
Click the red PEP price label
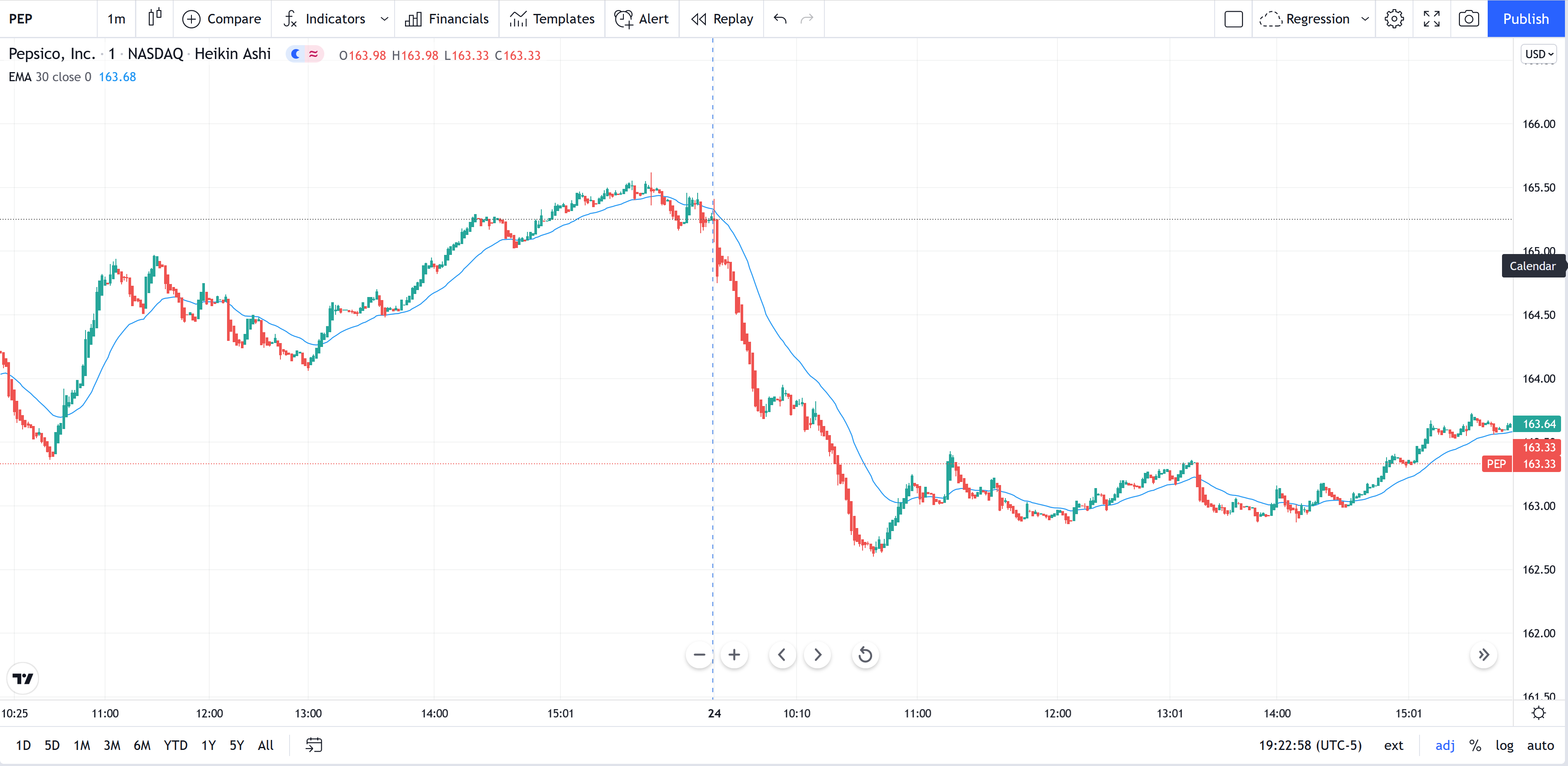tap(1496, 464)
